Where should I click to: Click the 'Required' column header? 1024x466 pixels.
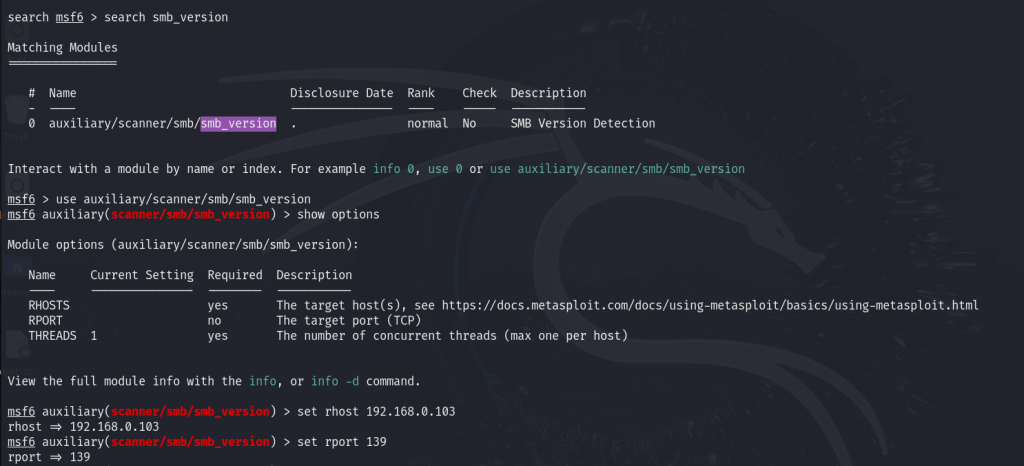[234, 275]
